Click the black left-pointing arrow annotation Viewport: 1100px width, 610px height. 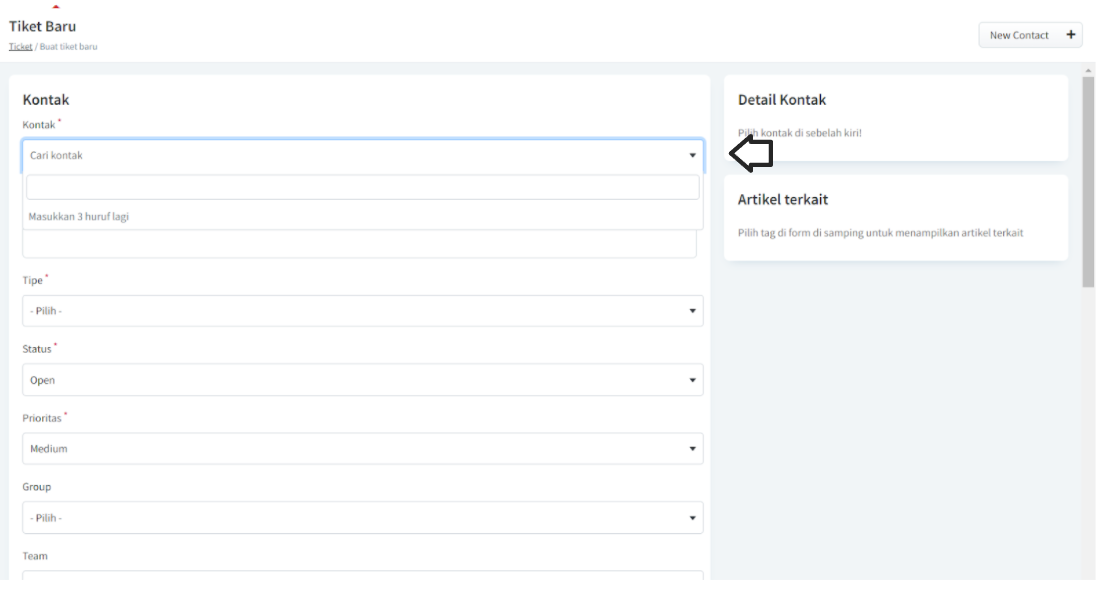(x=750, y=154)
